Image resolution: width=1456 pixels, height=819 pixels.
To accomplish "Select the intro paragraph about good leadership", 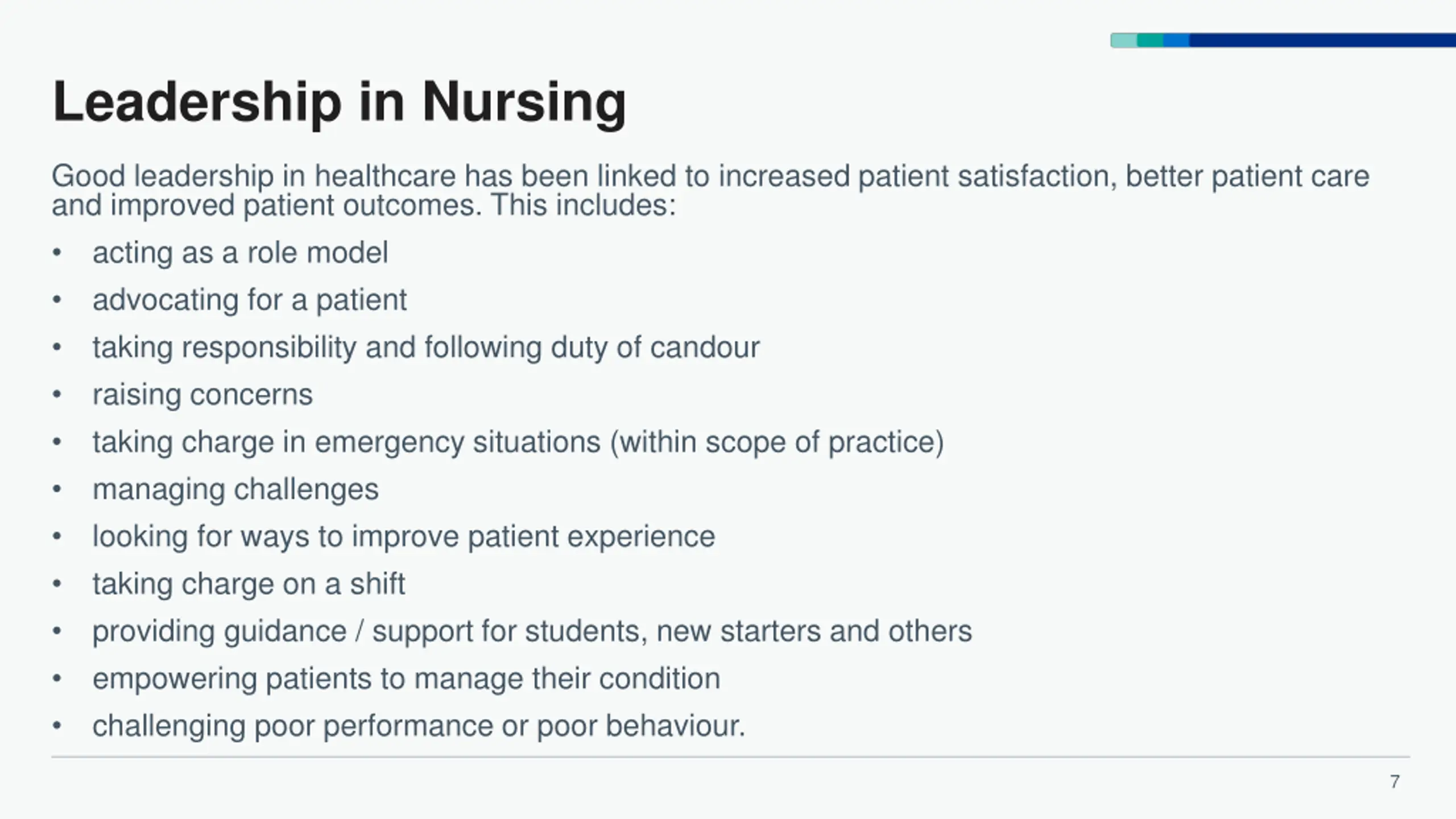I will pos(710,191).
